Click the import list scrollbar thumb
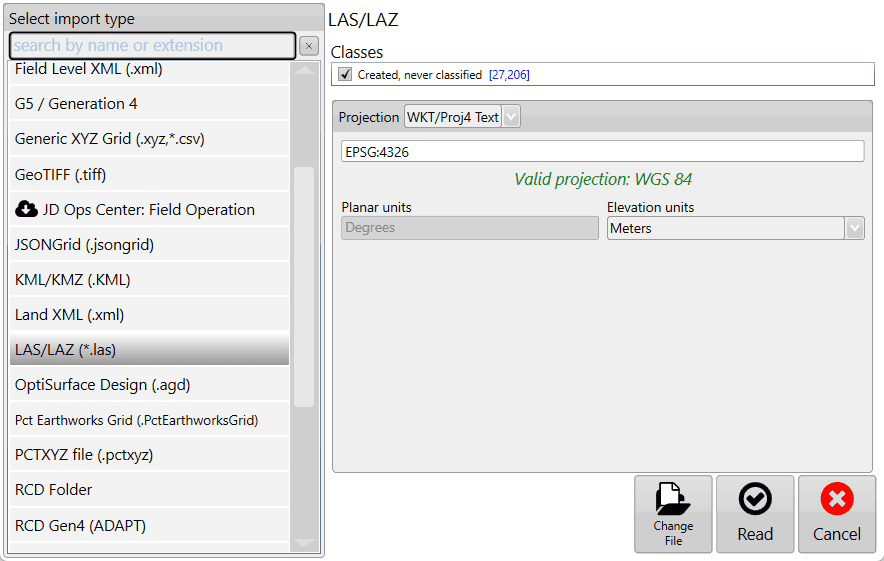The height and width of the screenshot is (561, 884). [304, 285]
